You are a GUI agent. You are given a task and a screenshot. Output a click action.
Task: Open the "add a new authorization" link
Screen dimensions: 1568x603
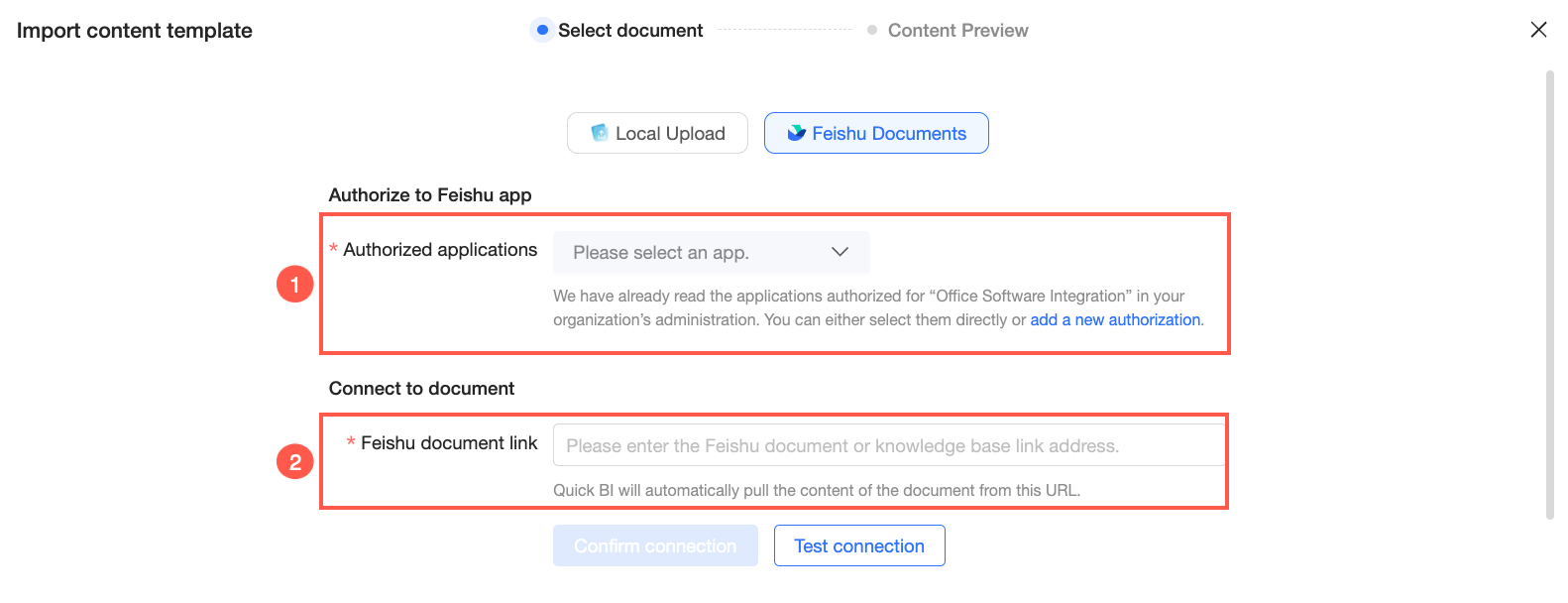coord(1115,319)
